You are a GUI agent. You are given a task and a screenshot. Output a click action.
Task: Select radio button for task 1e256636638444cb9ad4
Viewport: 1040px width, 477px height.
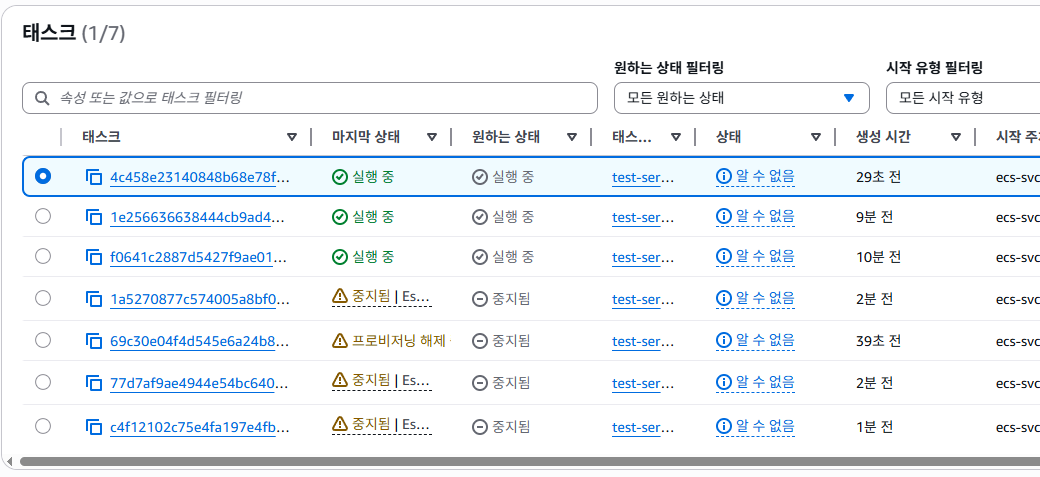[43, 216]
